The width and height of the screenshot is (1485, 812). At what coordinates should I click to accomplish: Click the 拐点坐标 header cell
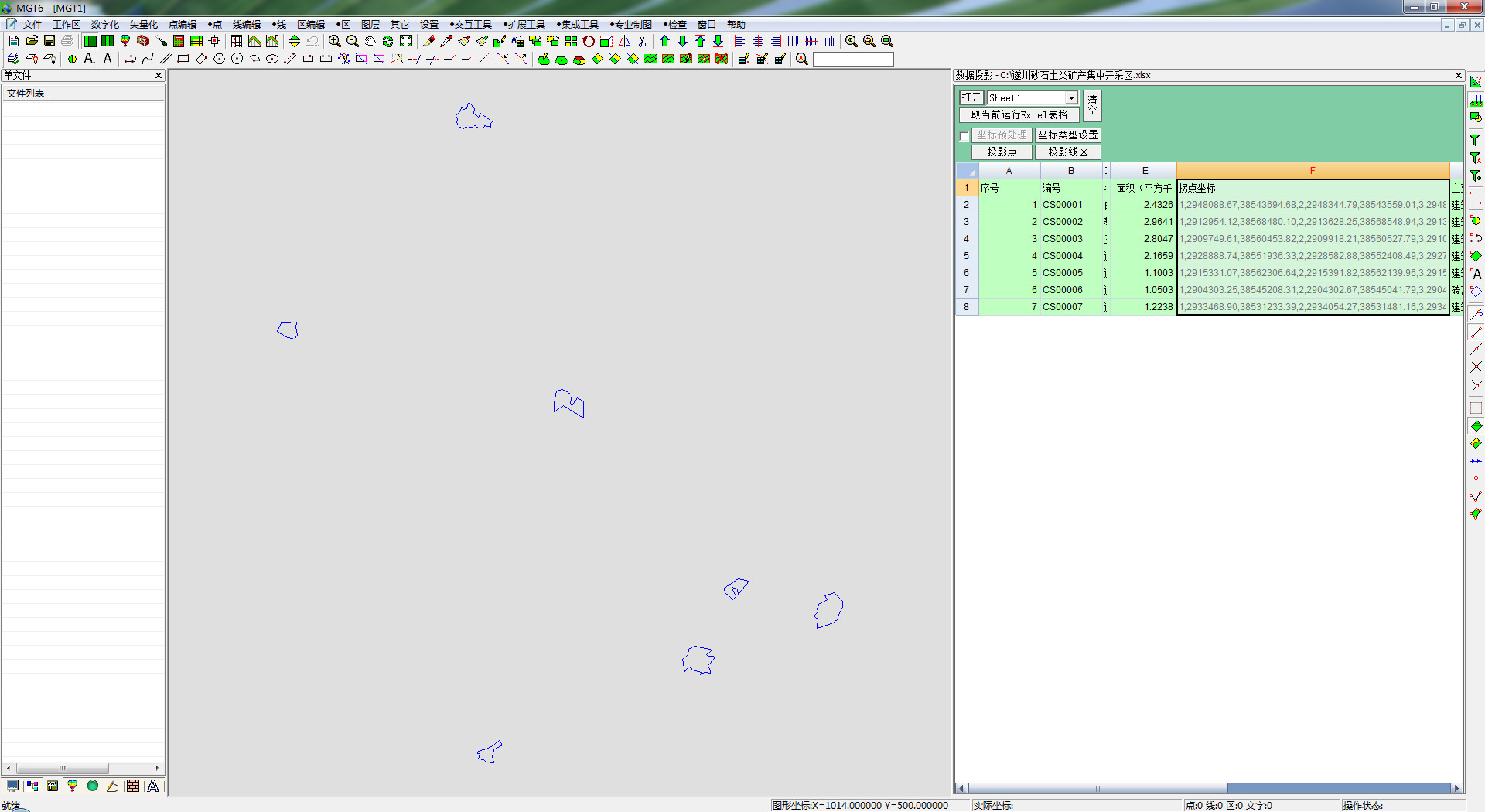1313,188
